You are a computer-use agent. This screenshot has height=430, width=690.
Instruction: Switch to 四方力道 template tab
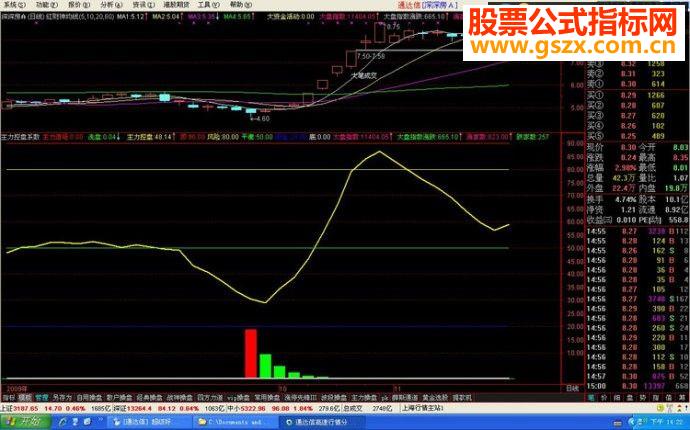point(210,397)
